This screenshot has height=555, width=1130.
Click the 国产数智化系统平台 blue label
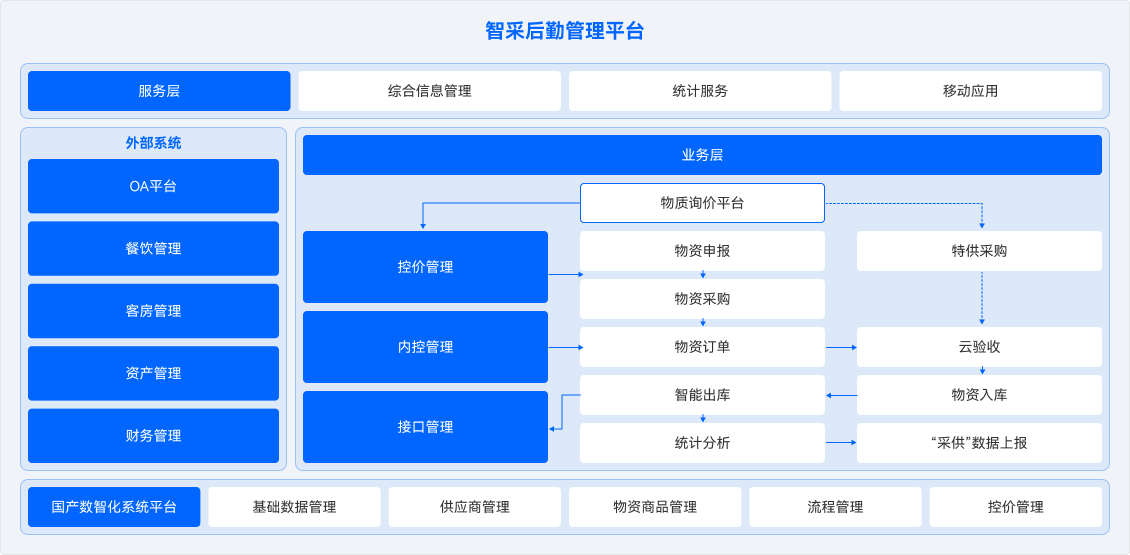(x=114, y=507)
